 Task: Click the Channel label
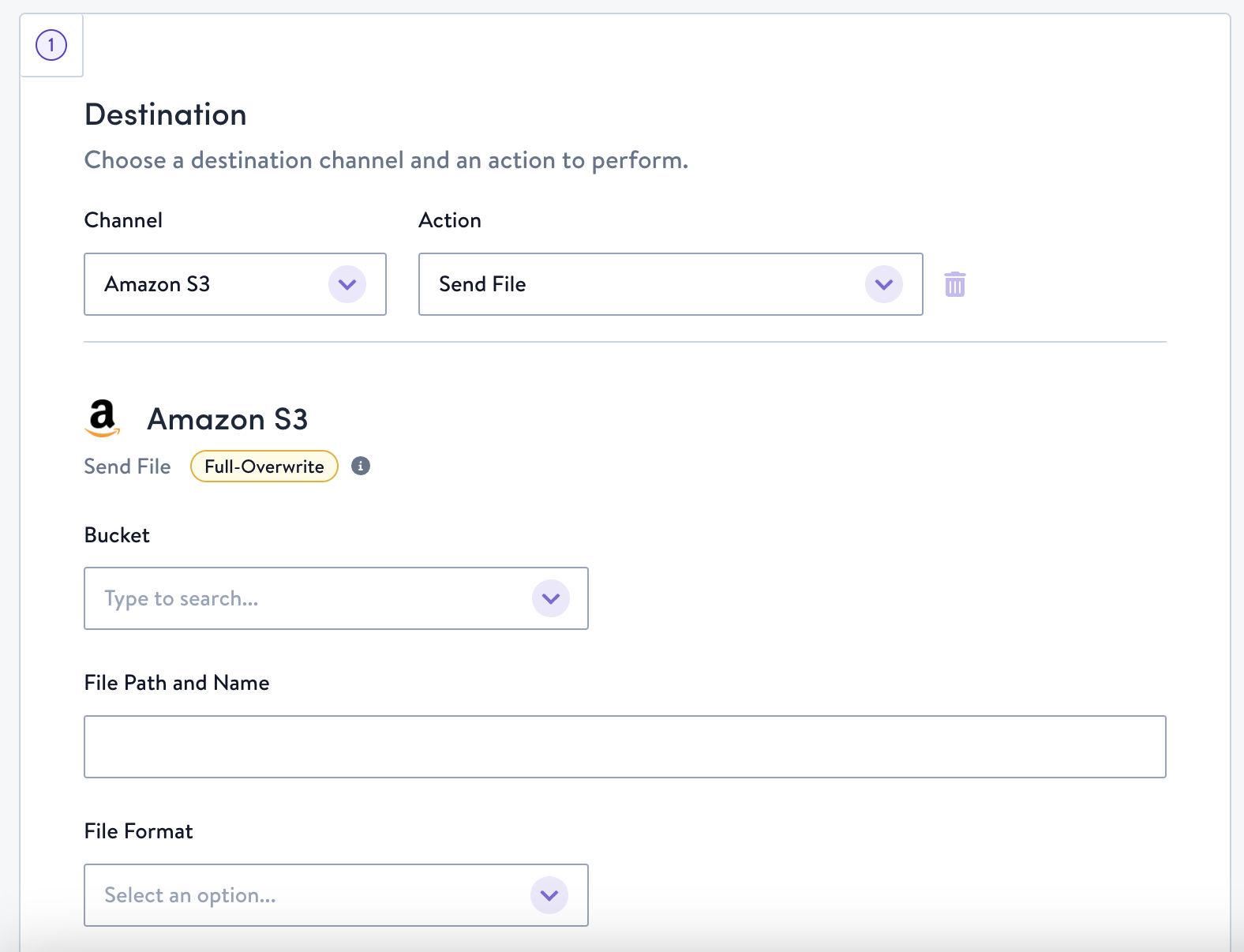[x=123, y=220]
